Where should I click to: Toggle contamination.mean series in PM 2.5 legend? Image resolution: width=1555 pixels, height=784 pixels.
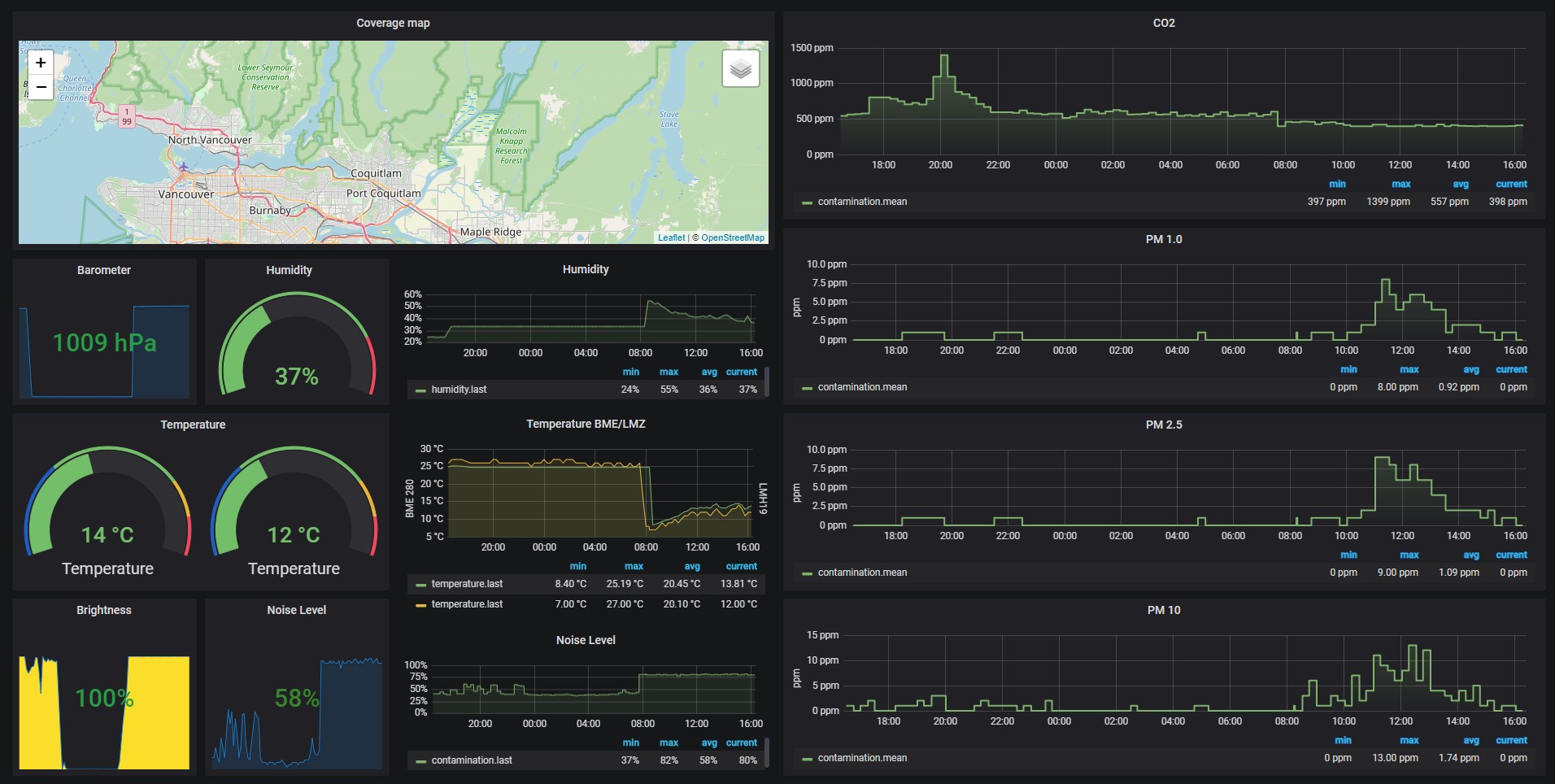(862, 573)
